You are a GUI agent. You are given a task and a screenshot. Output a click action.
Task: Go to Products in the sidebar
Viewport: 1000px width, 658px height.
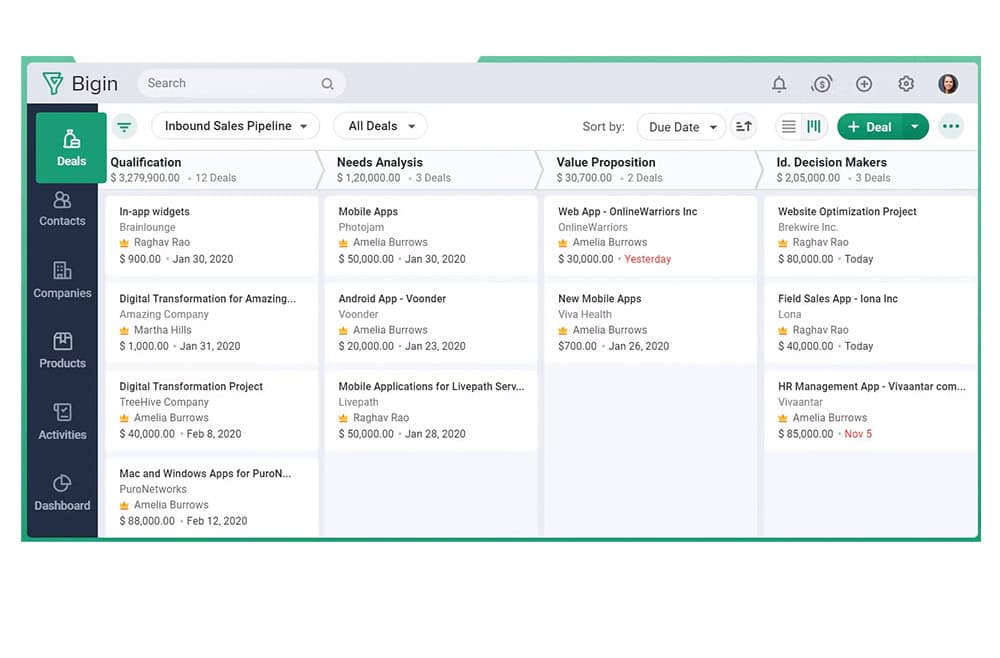click(x=62, y=351)
